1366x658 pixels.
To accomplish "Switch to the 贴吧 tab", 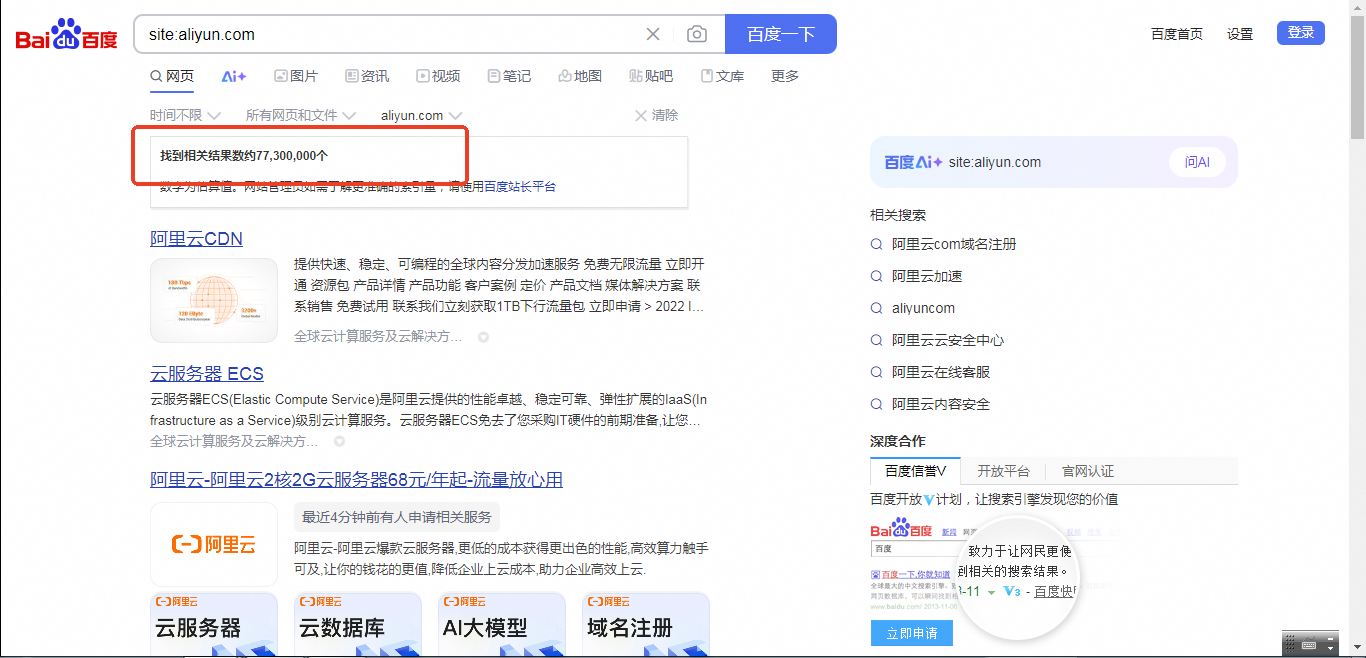I will click(651, 76).
